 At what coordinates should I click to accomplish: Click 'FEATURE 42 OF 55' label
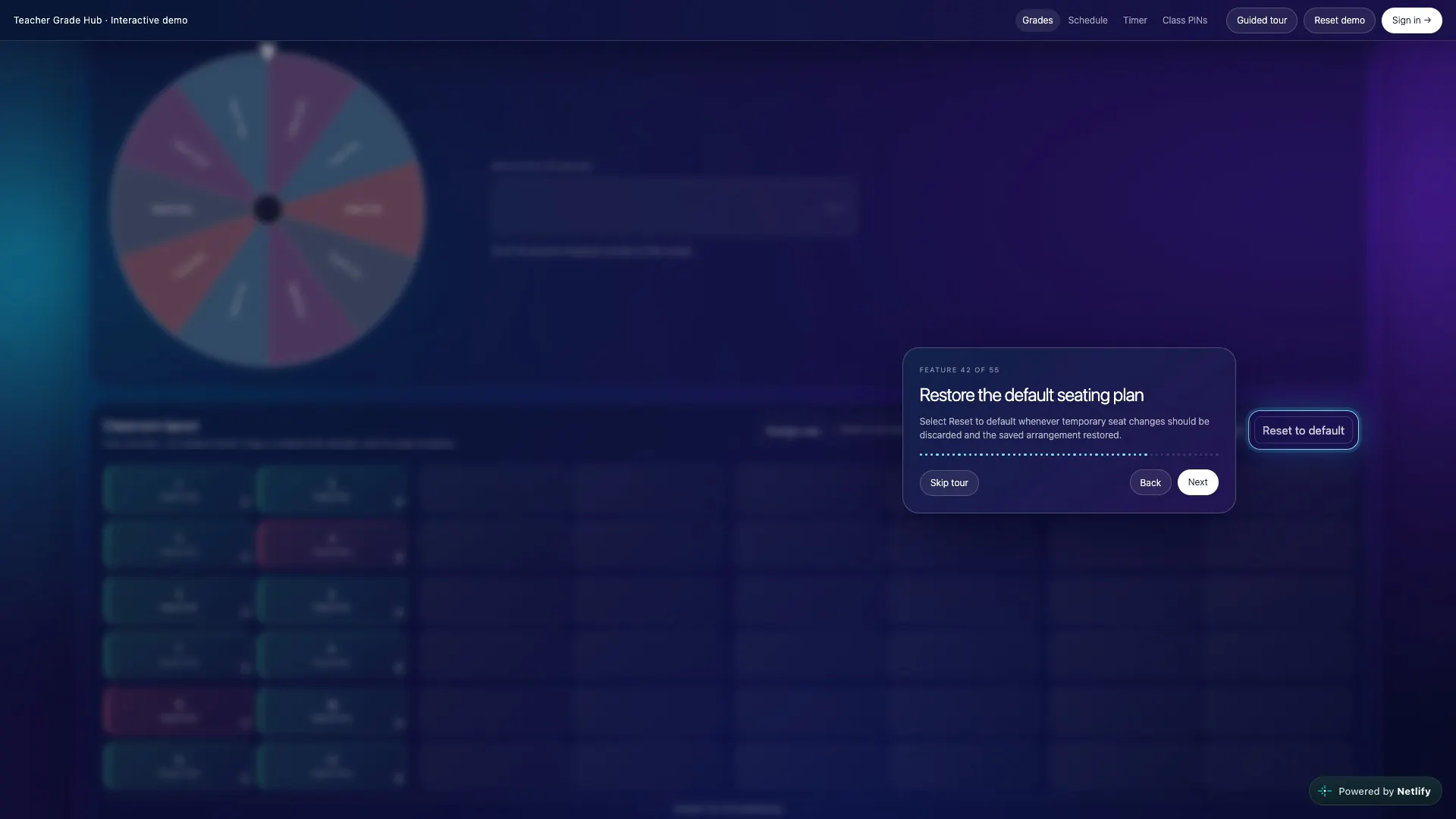pyautogui.click(x=959, y=370)
